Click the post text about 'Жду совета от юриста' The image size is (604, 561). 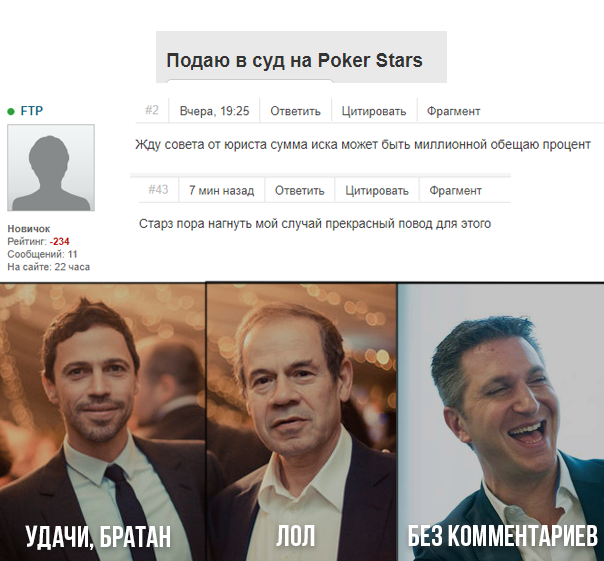tap(363, 145)
